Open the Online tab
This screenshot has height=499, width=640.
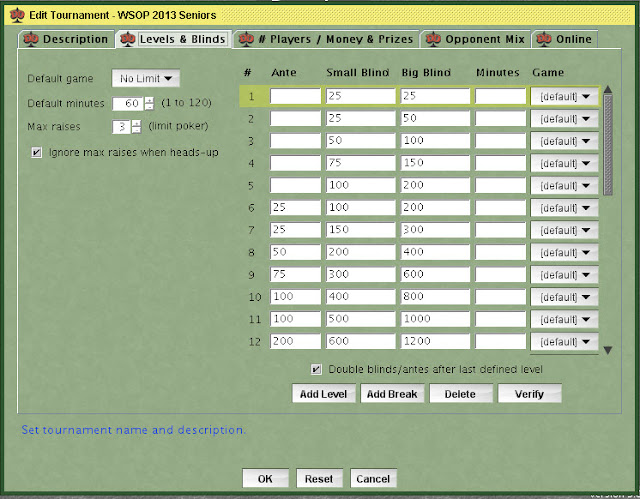pos(565,39)
